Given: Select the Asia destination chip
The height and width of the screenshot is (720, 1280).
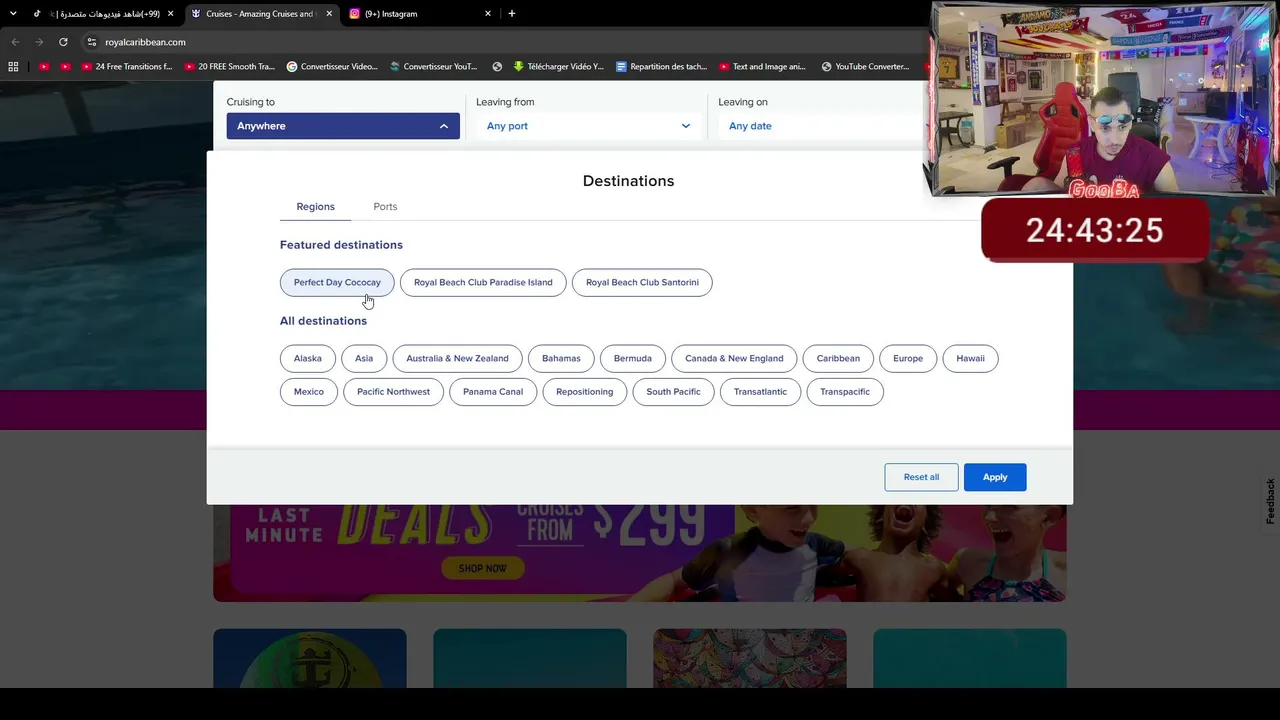Looking at the screenshot, I should (x=364, y=358).
